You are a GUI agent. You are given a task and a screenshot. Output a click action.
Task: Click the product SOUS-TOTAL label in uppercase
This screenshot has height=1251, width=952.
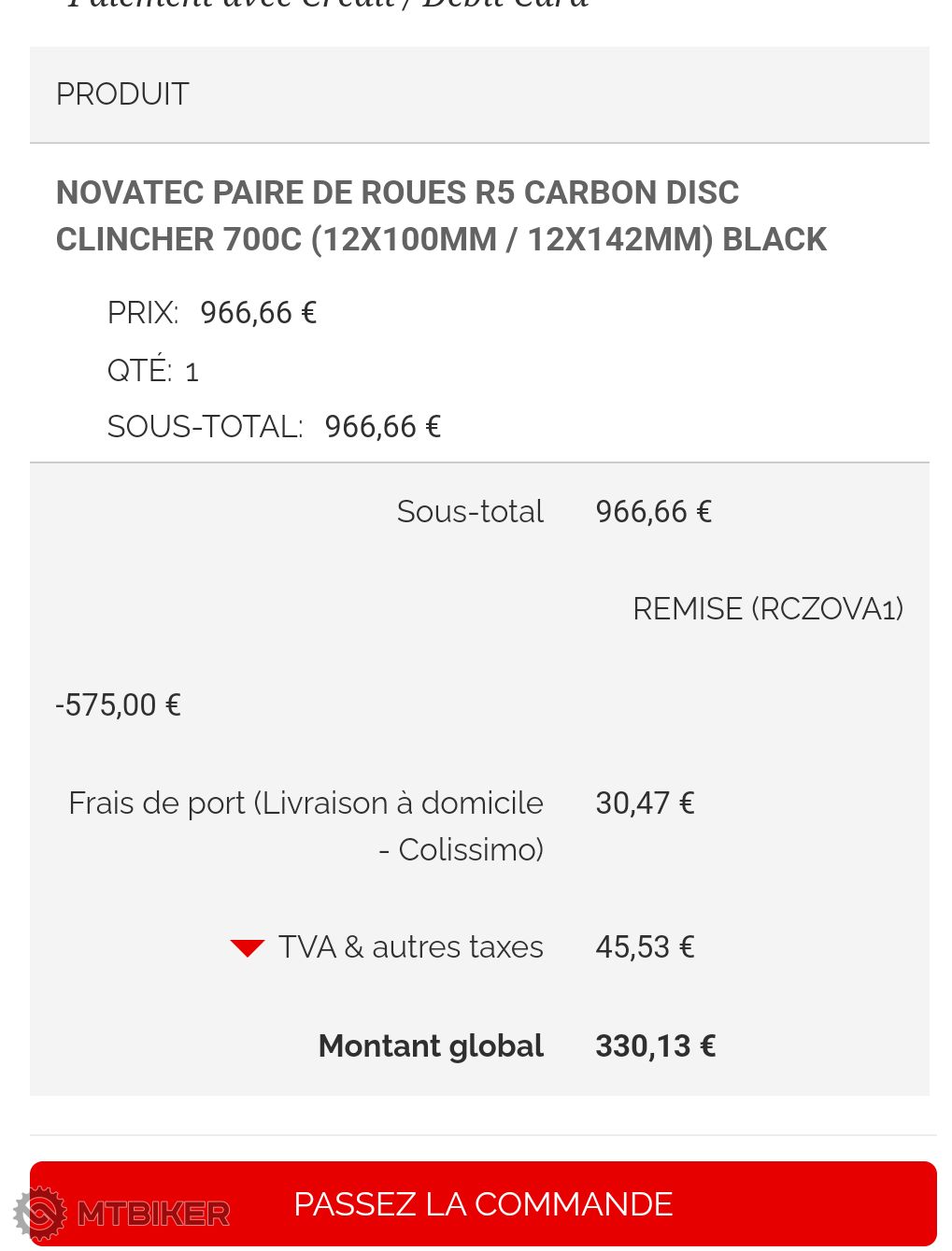(x=205, y=427)
